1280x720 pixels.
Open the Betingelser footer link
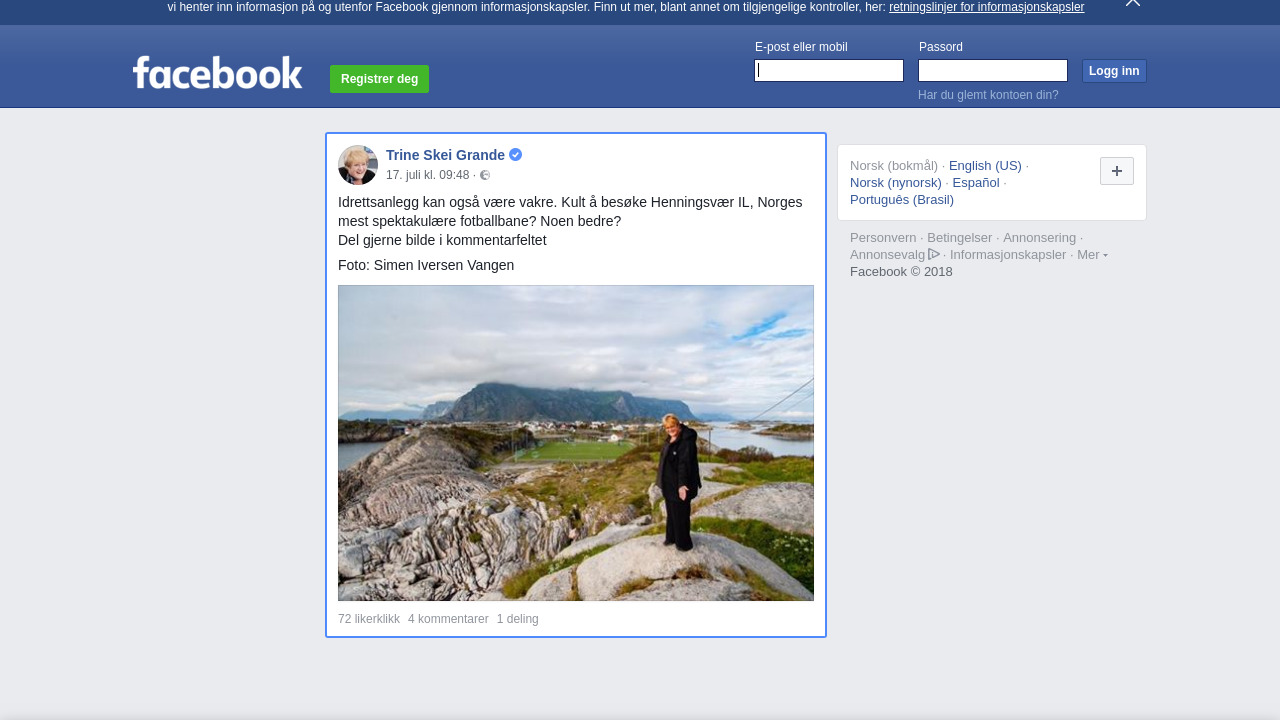[960, 238]
